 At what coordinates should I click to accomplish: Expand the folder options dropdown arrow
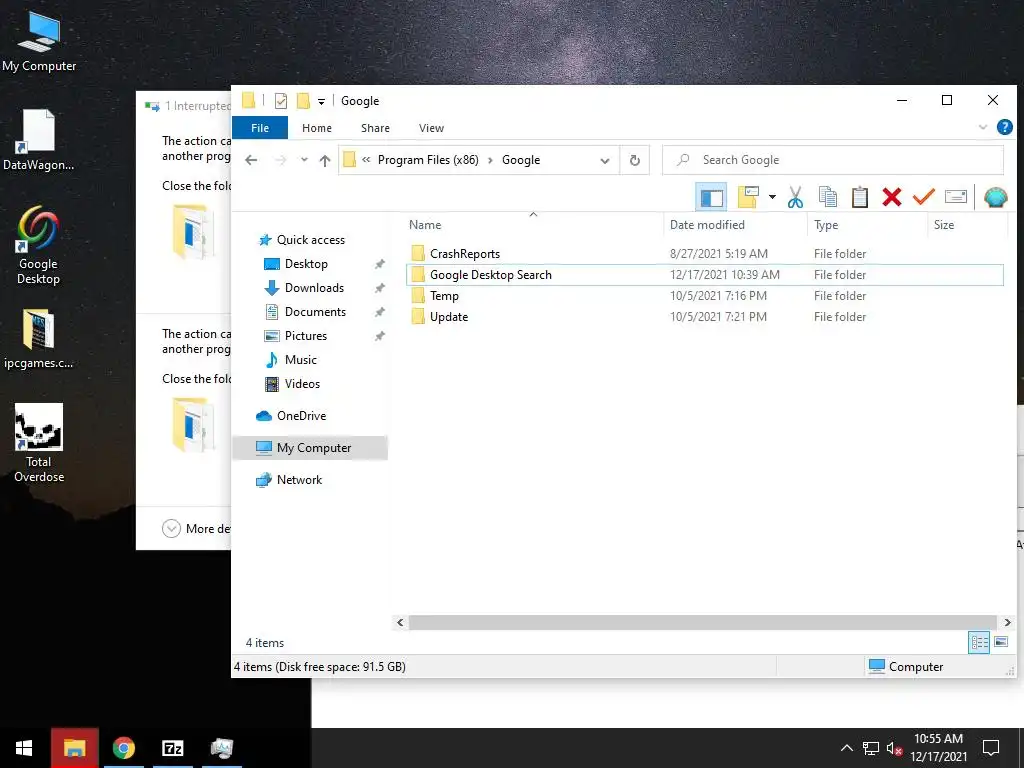point(772,197)
